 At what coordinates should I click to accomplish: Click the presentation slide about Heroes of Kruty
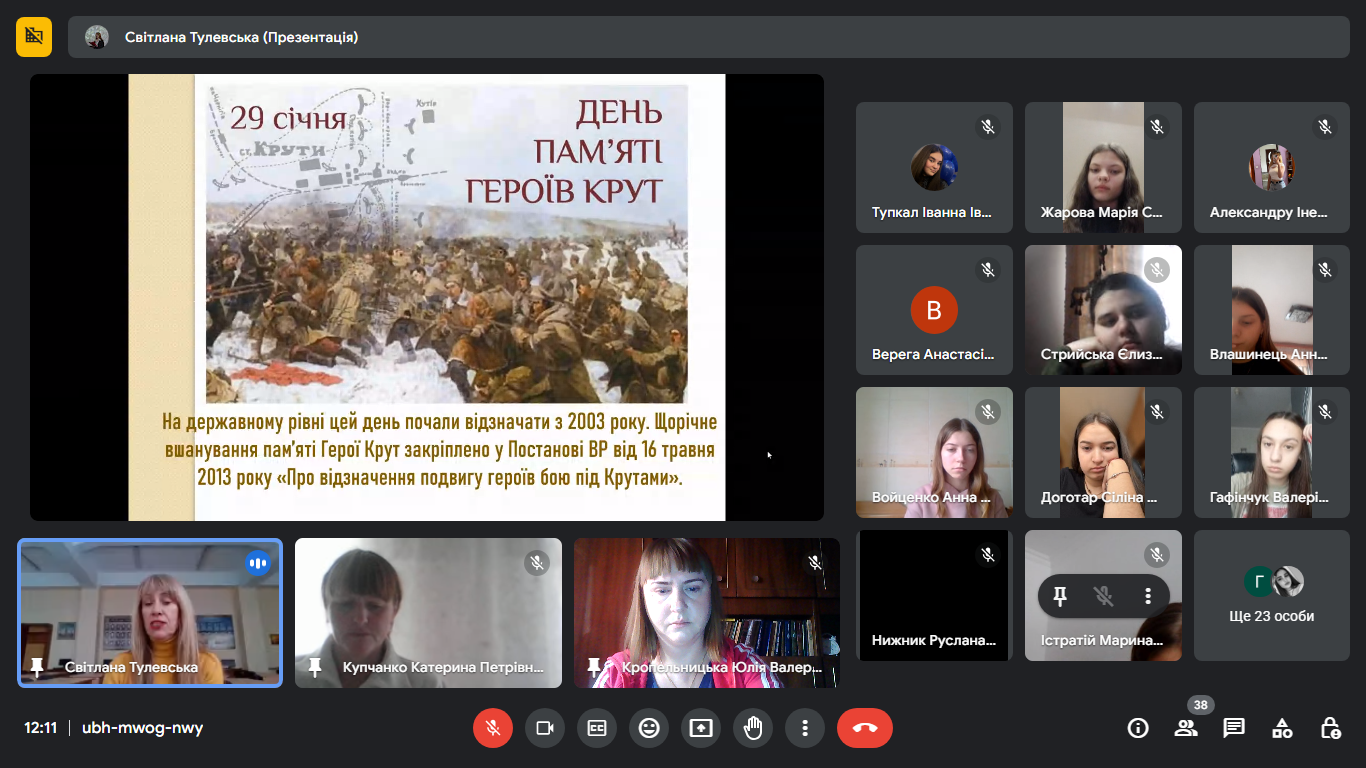[x=427, y=297]
